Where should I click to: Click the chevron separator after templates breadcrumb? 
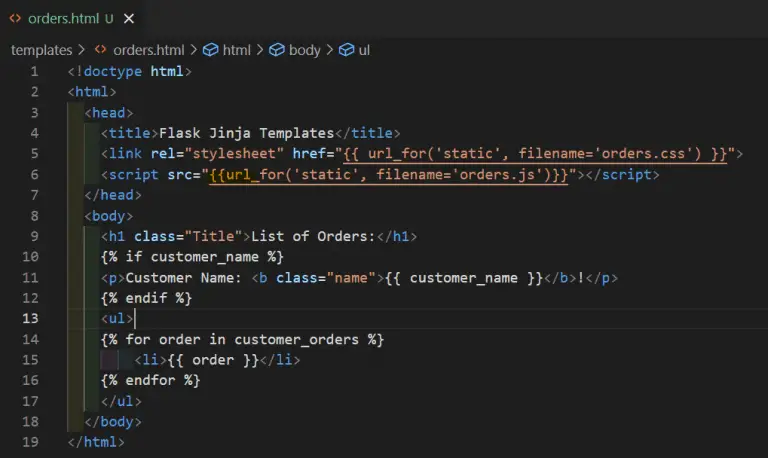pyautogui.click(x=82, y=50)
